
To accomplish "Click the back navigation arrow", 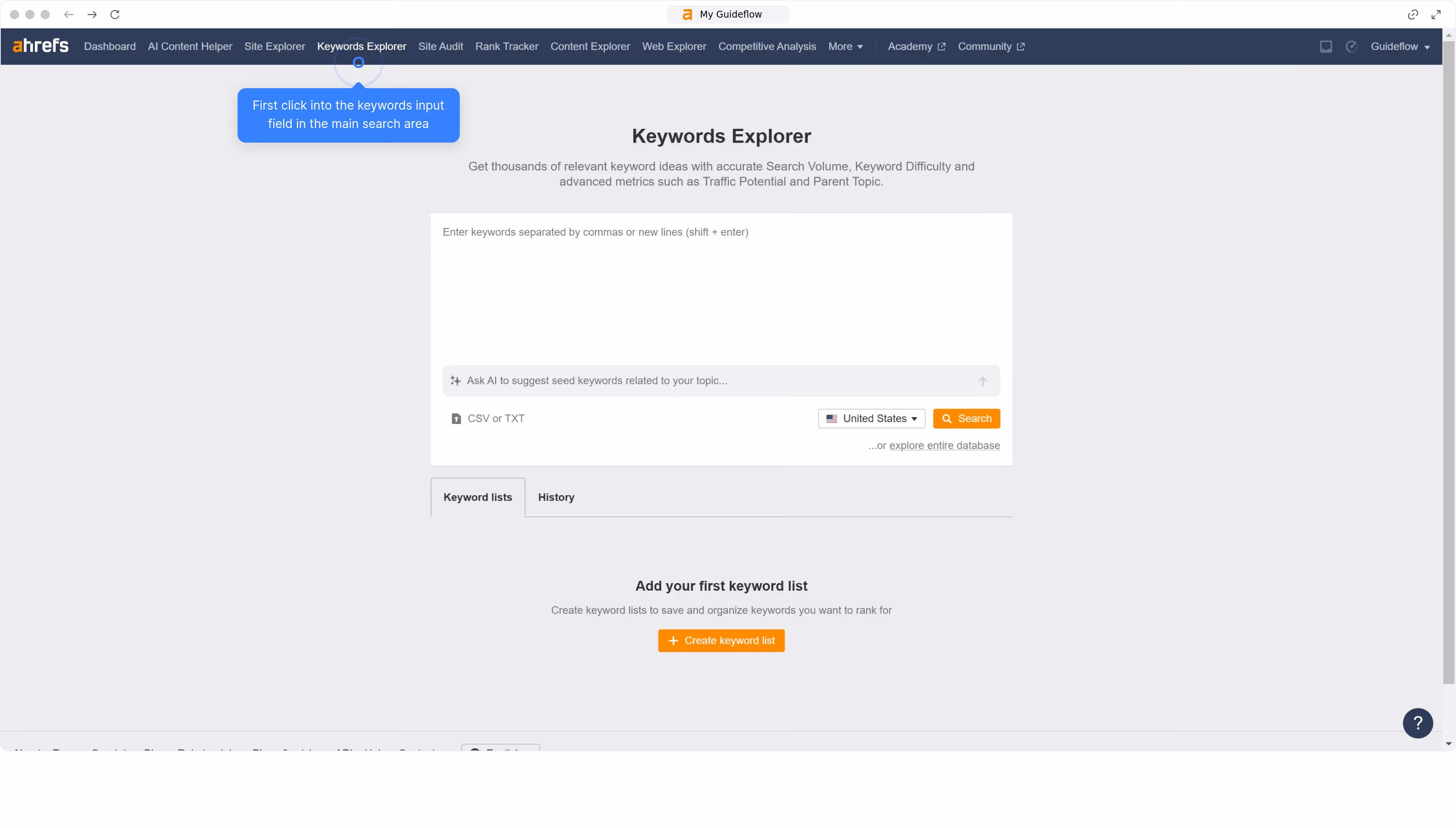I will [x=69, y=14].
